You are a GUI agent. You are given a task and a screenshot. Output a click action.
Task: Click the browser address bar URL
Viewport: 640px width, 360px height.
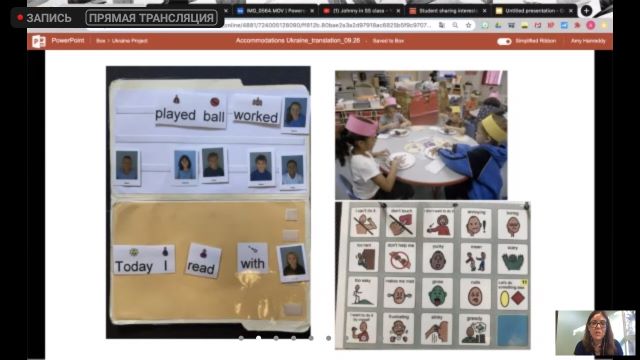pyautogui.click(x=328, y=25)
